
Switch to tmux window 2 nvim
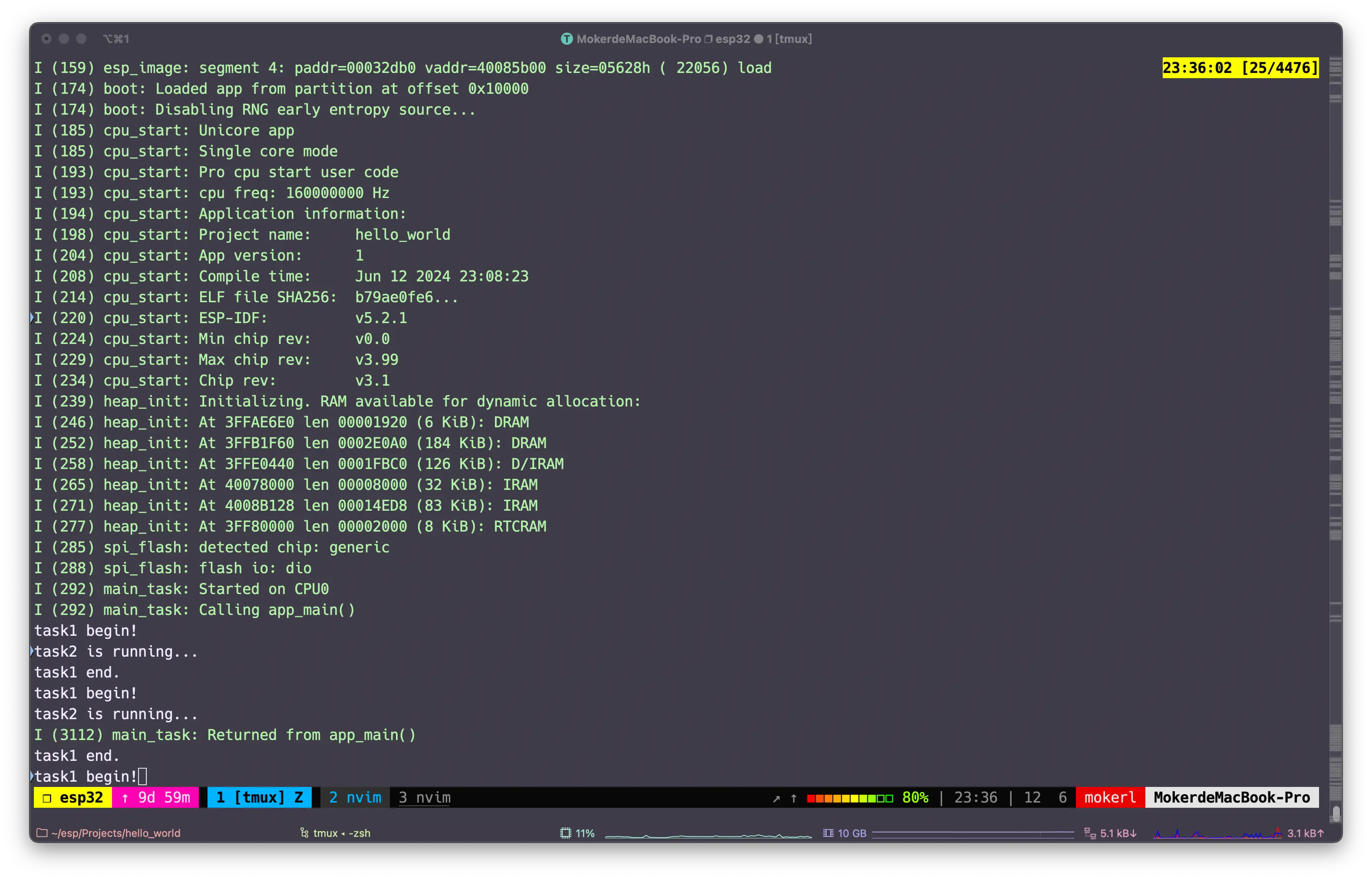tap(355, 797)
